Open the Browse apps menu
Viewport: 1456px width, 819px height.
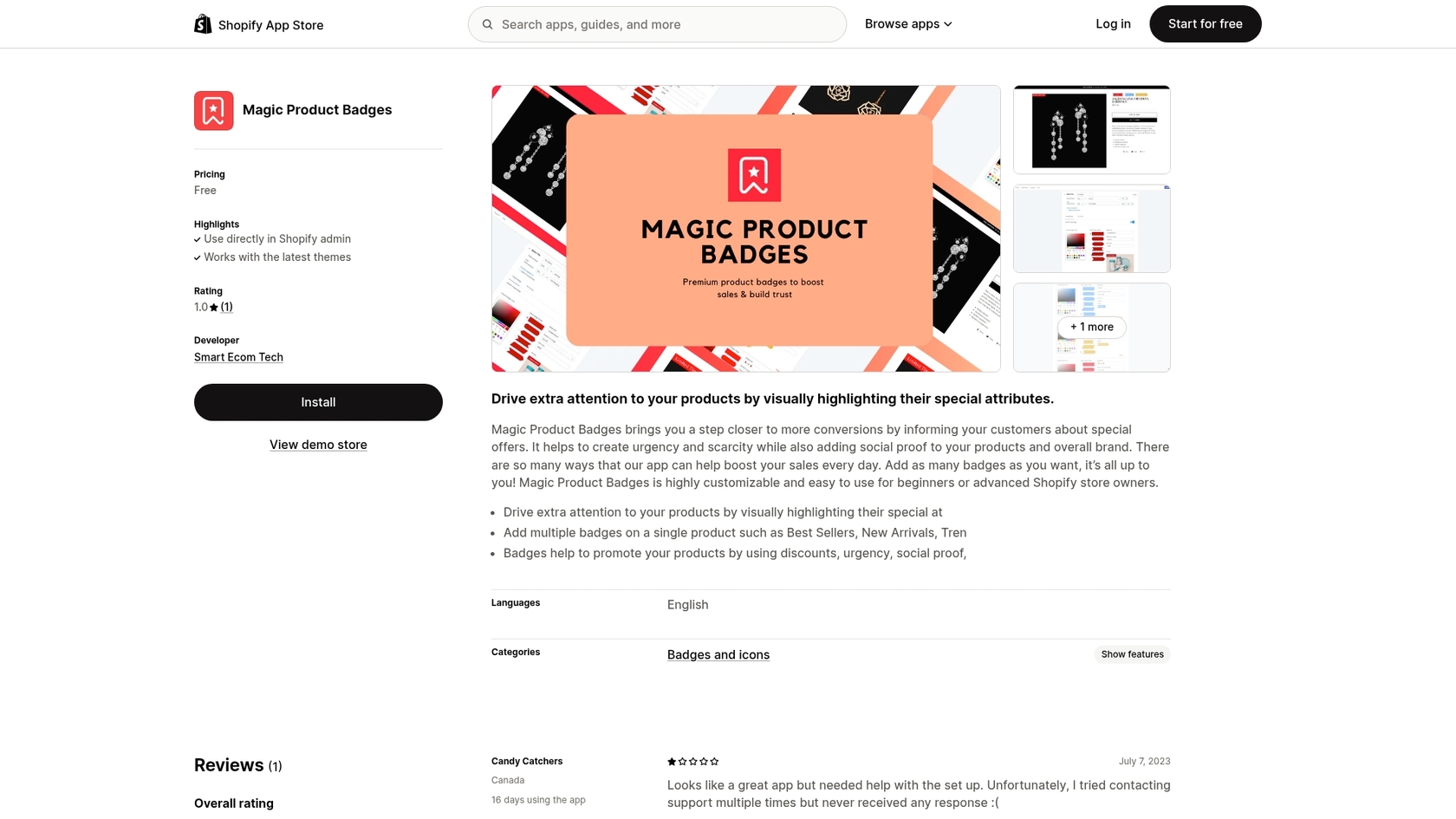(903, 23)
